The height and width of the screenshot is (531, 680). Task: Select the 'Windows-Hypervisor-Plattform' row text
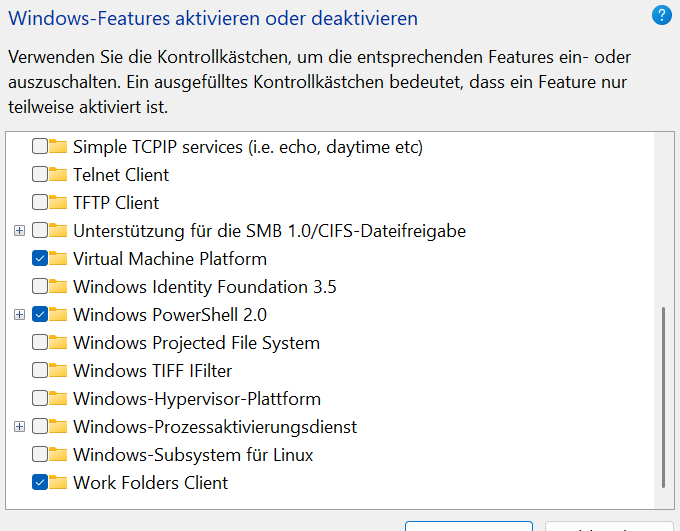point(197,399)
